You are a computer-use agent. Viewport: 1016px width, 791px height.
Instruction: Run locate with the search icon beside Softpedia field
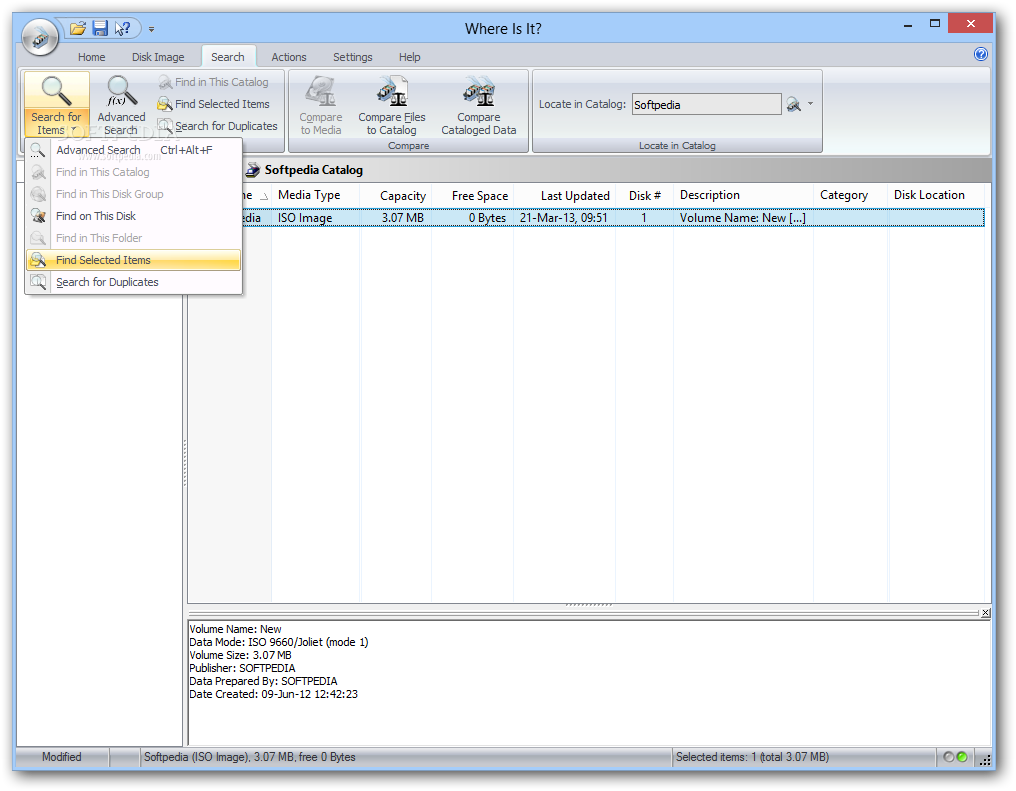pyautogui.click(x=794, y=104)
